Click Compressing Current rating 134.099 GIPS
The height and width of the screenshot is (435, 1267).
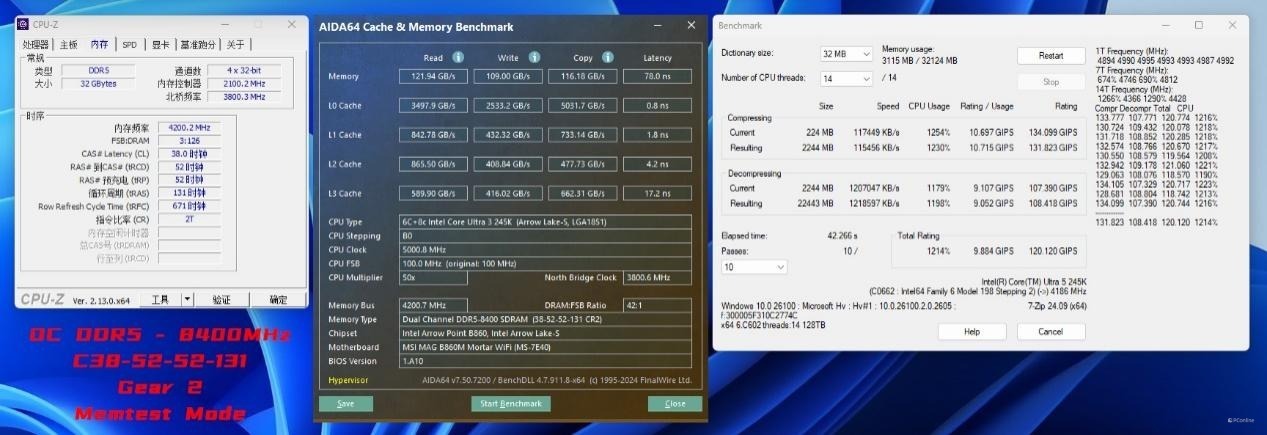pos(1052,132)
